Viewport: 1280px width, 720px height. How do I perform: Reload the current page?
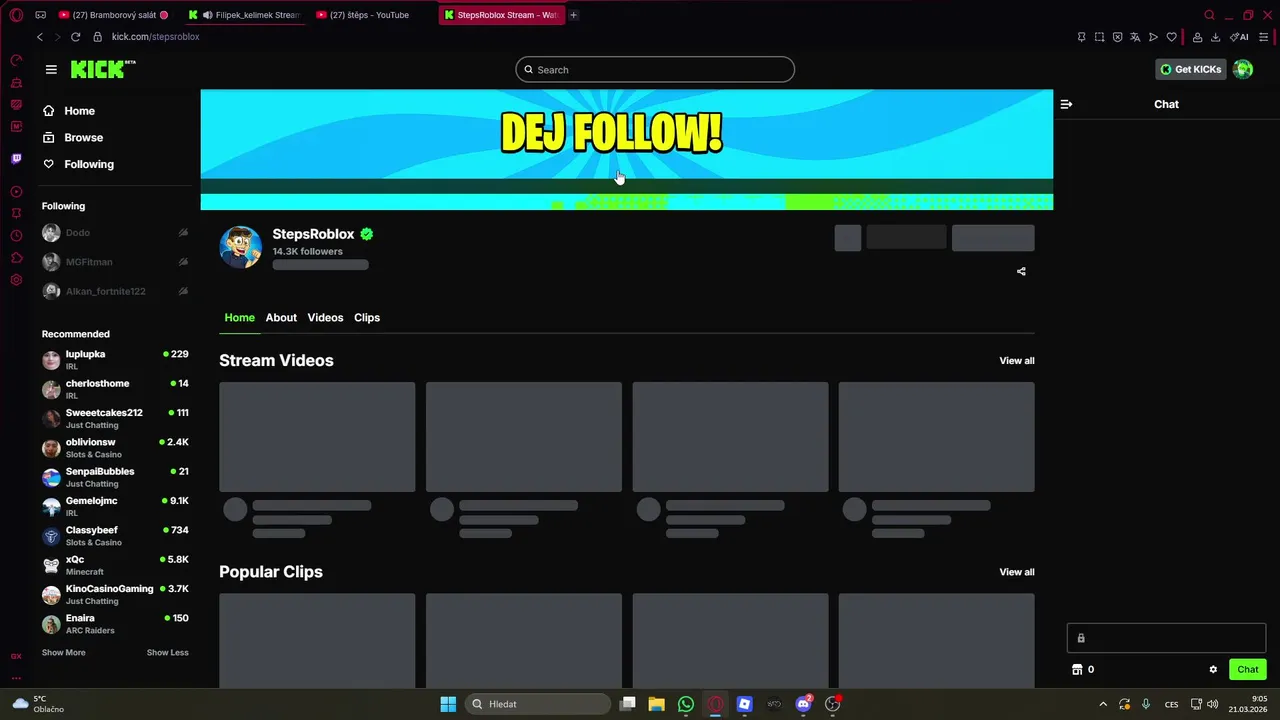click(x=75, y=37)
